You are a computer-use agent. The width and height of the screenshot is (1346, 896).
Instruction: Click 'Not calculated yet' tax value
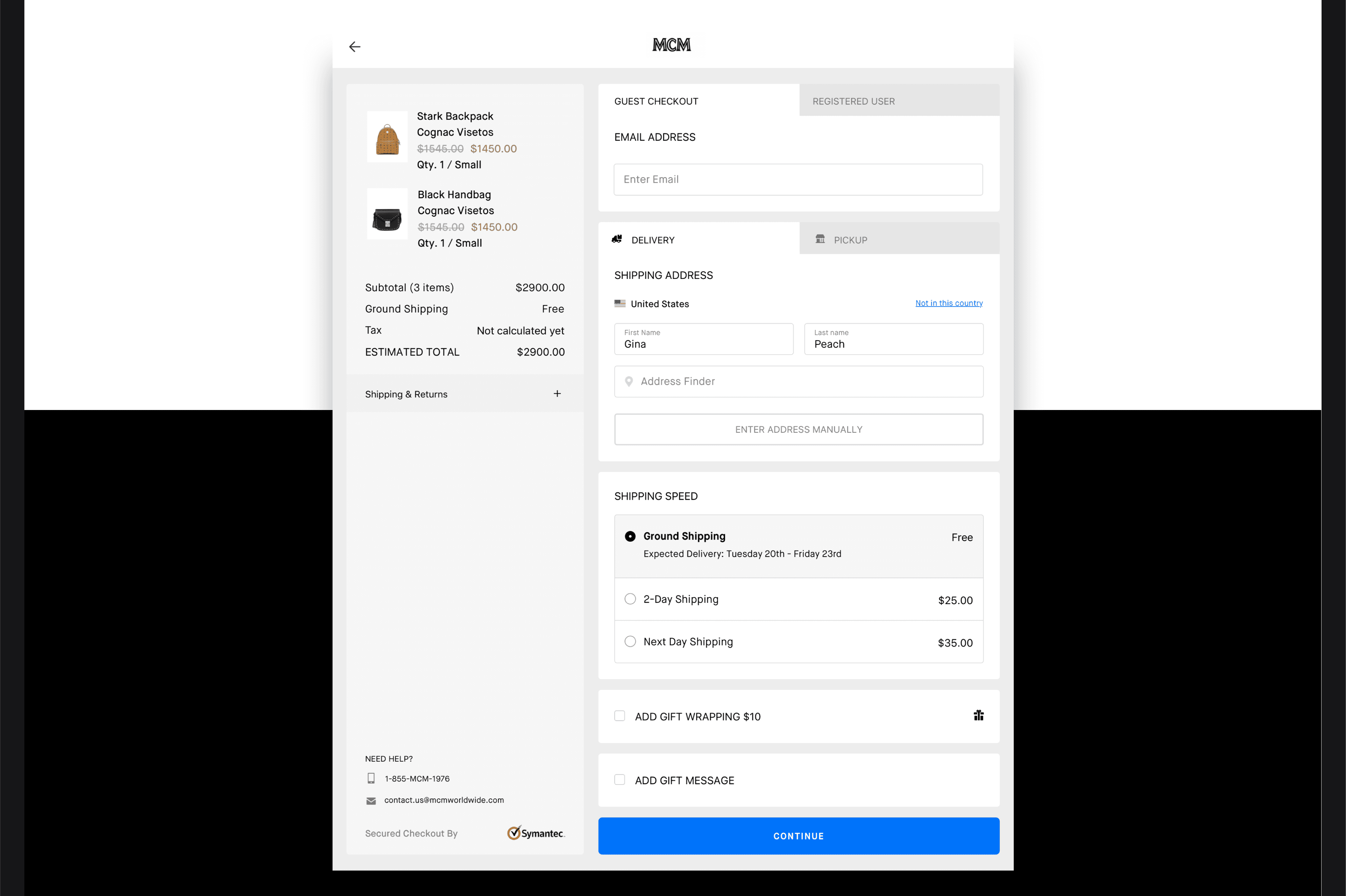[520, 330]
